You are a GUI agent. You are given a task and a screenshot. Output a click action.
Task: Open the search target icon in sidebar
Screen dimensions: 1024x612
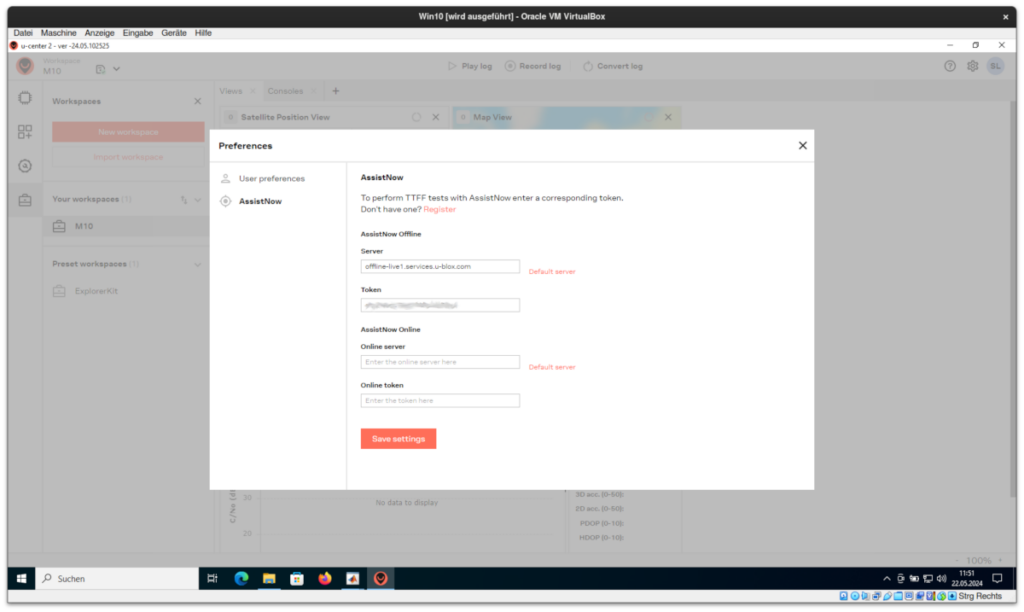tap(25, 166)
